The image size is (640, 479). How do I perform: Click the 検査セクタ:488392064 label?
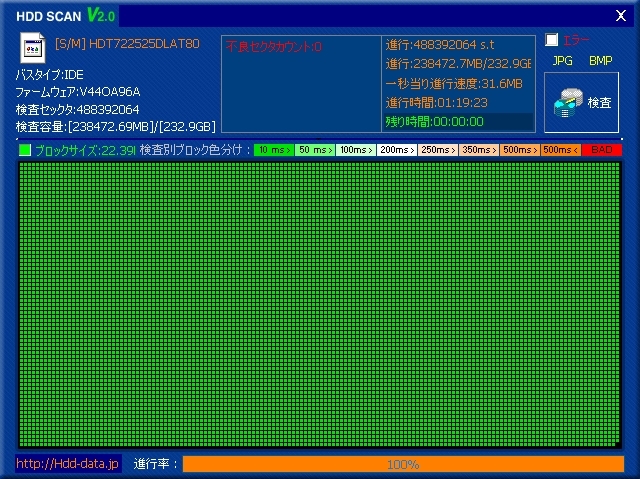click(77, 109)
